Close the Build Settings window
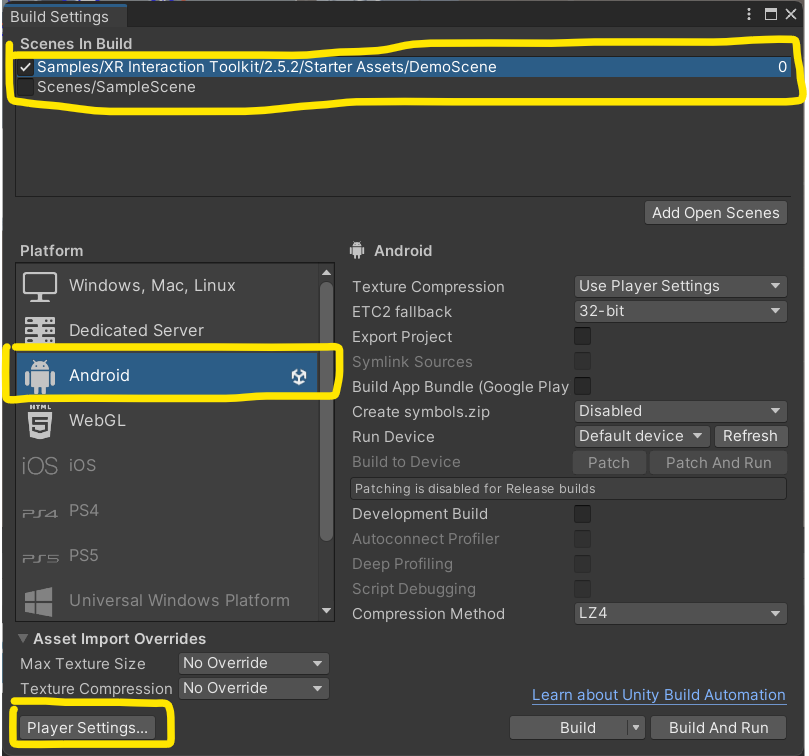 (x=791, y=14)
